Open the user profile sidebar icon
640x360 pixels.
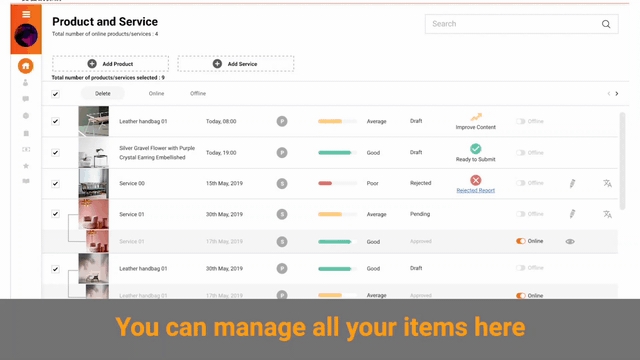[25, 82]
